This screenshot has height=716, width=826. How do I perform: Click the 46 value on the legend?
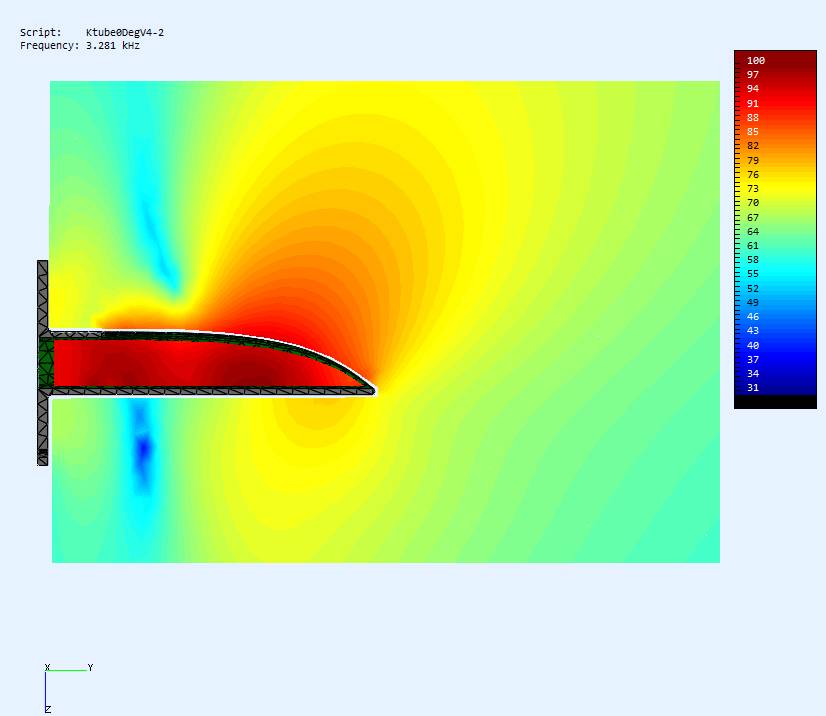753,317
